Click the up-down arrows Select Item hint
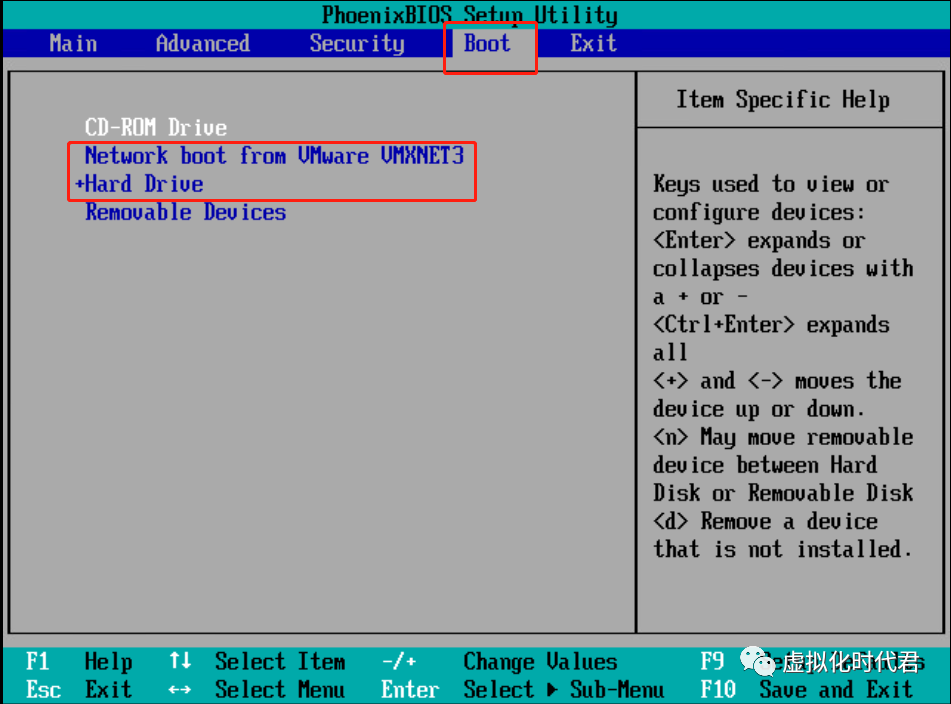 point(257,662)
